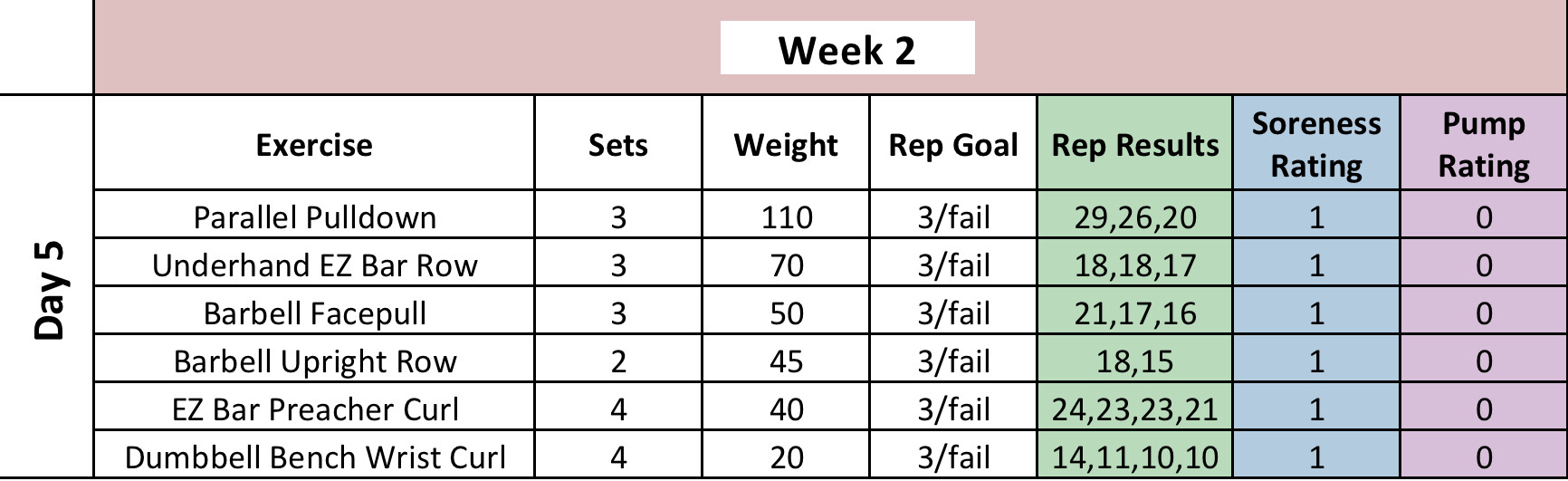
Task: Click the Exercise column header
Action: point(314,144)
